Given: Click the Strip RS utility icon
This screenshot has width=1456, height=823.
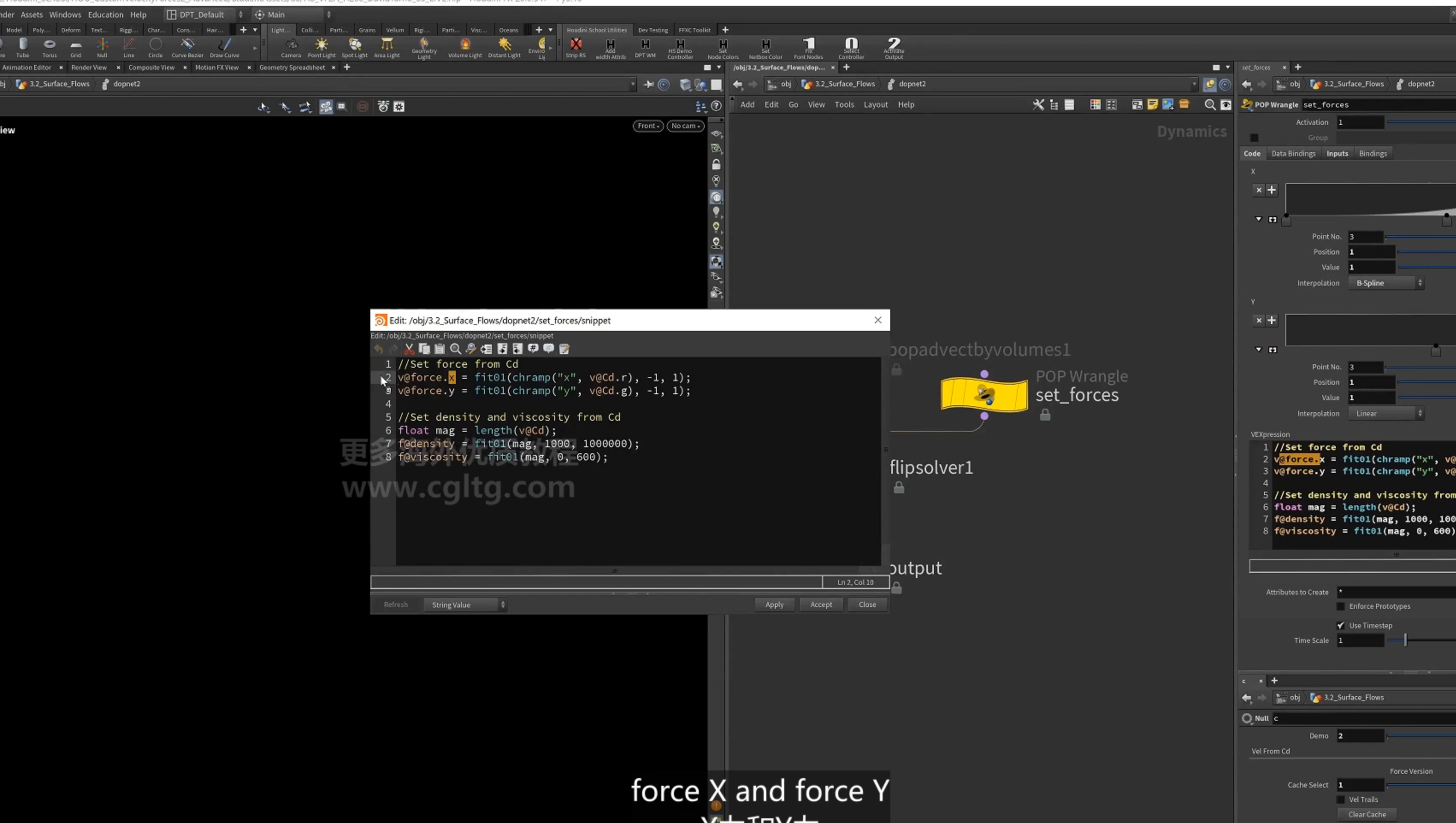Looking at the screenshot, I should point(576,47).
